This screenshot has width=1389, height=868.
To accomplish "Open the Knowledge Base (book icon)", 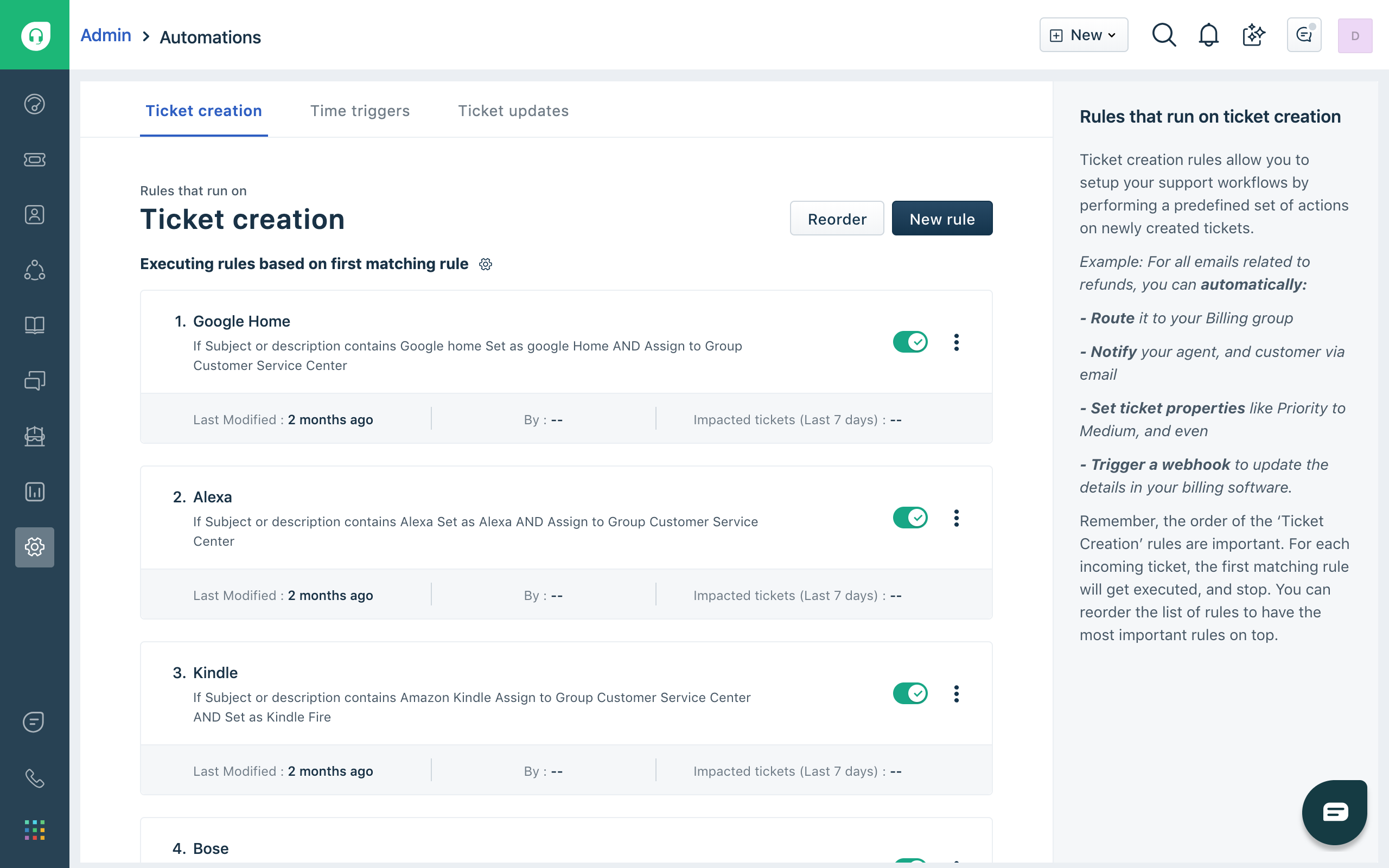I will 34,325.
